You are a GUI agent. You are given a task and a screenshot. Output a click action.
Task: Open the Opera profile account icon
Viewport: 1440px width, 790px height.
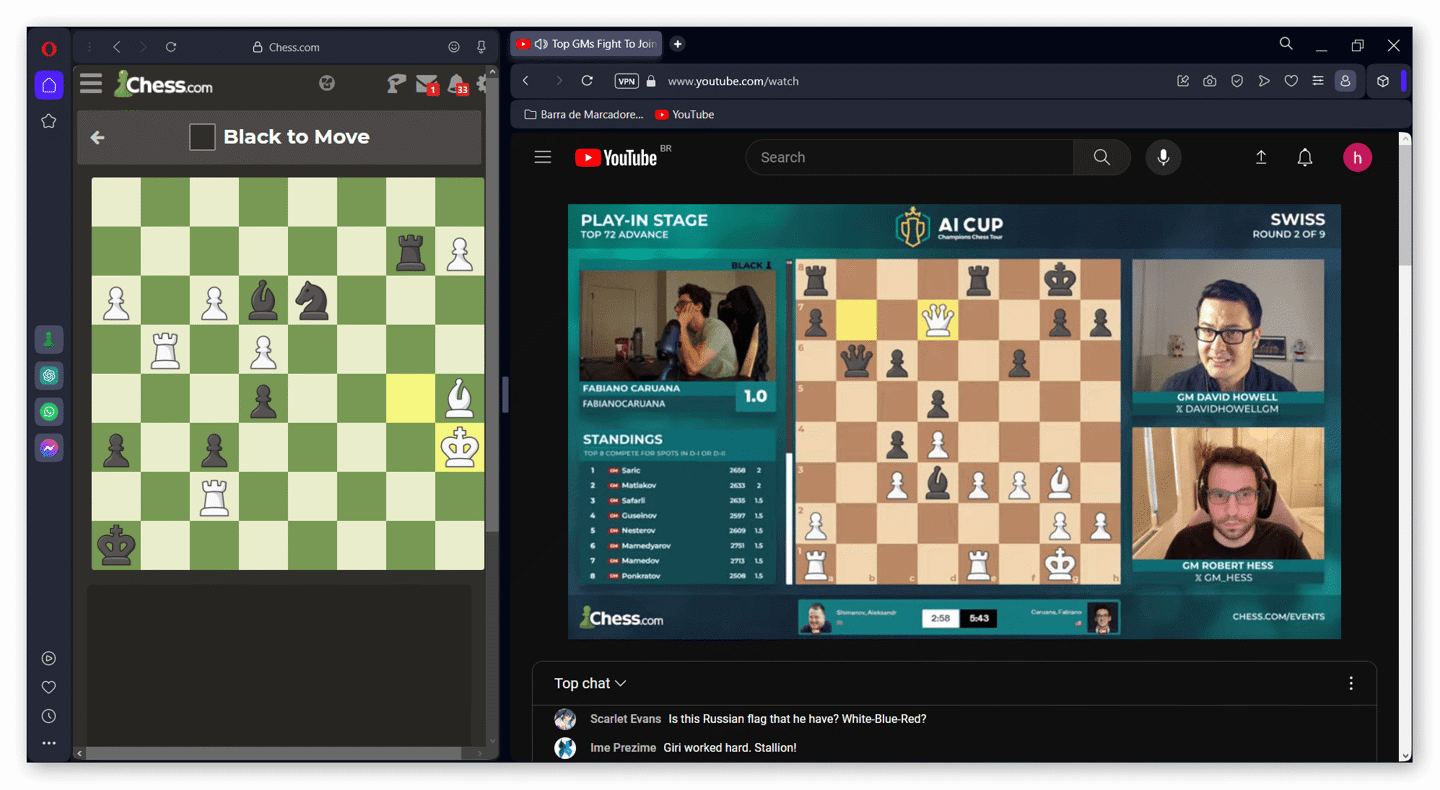tap(1345, 81)
